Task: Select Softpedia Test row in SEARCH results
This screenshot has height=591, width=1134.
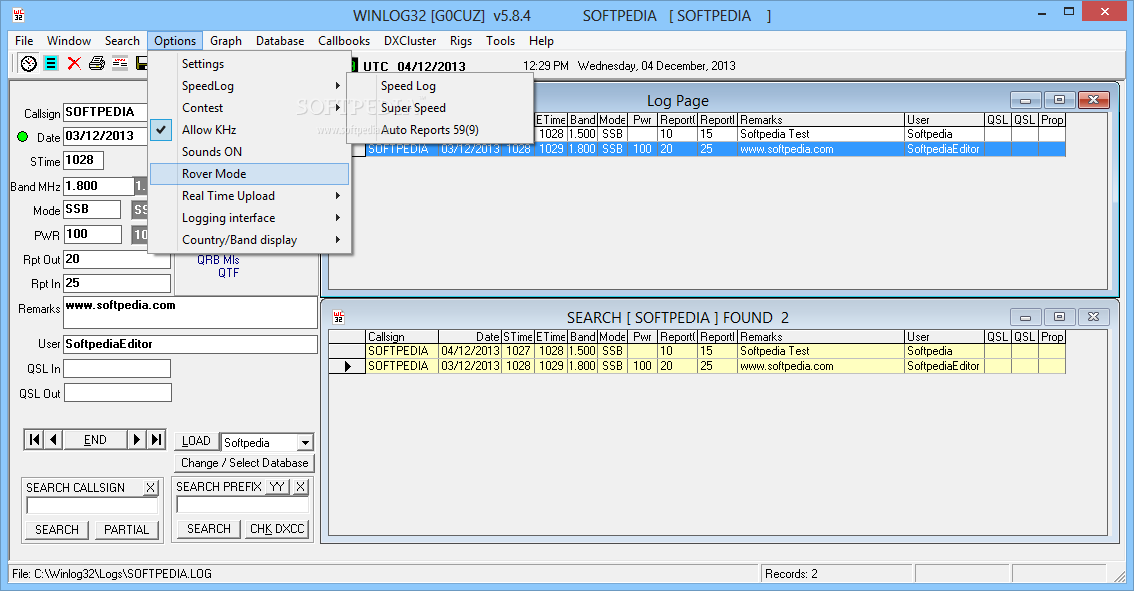Action: tap(697, 352)
